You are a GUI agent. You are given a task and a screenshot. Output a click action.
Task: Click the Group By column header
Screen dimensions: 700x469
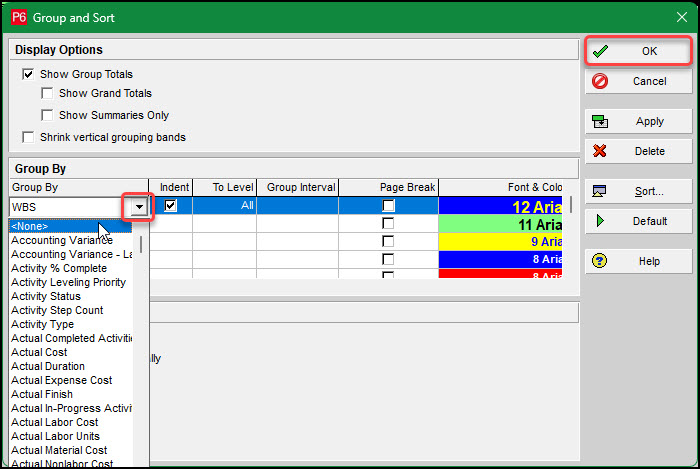pos(79,187)
